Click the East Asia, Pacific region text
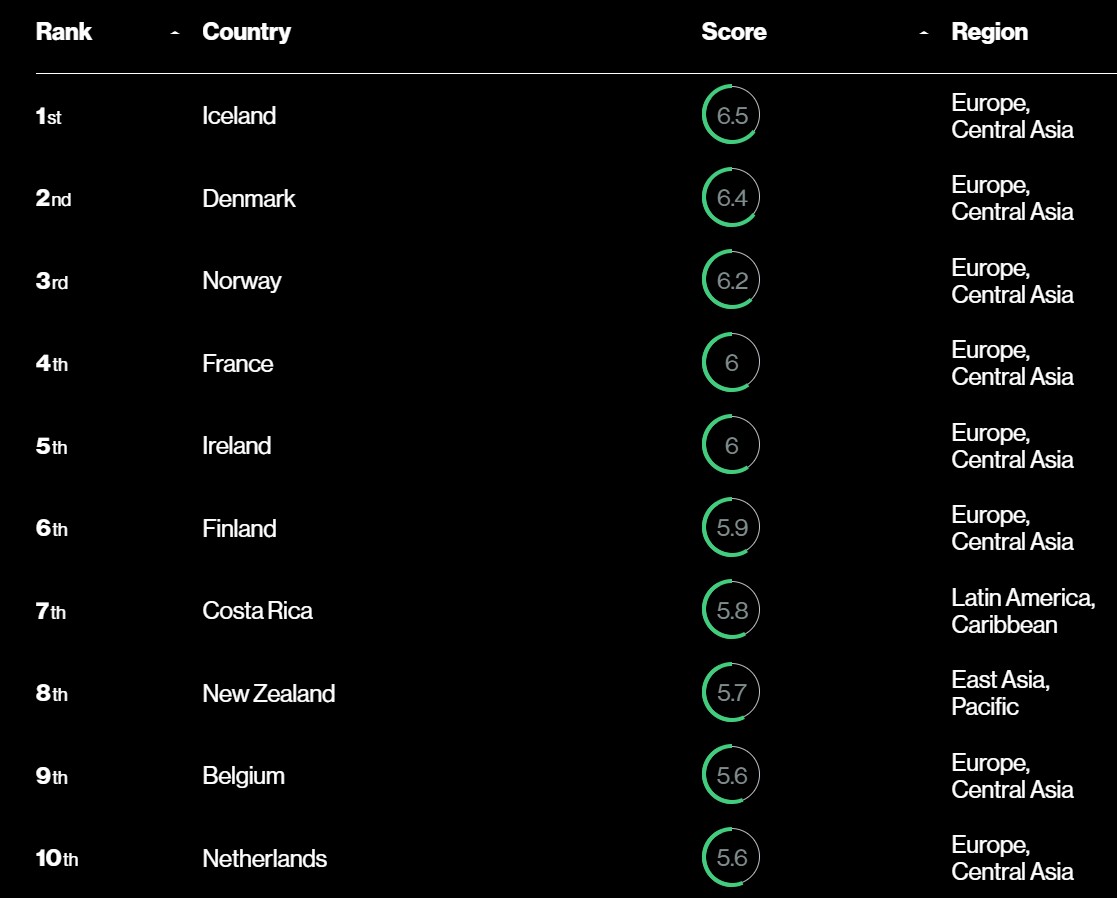 pyautogui.click(x=1000, y=693)
